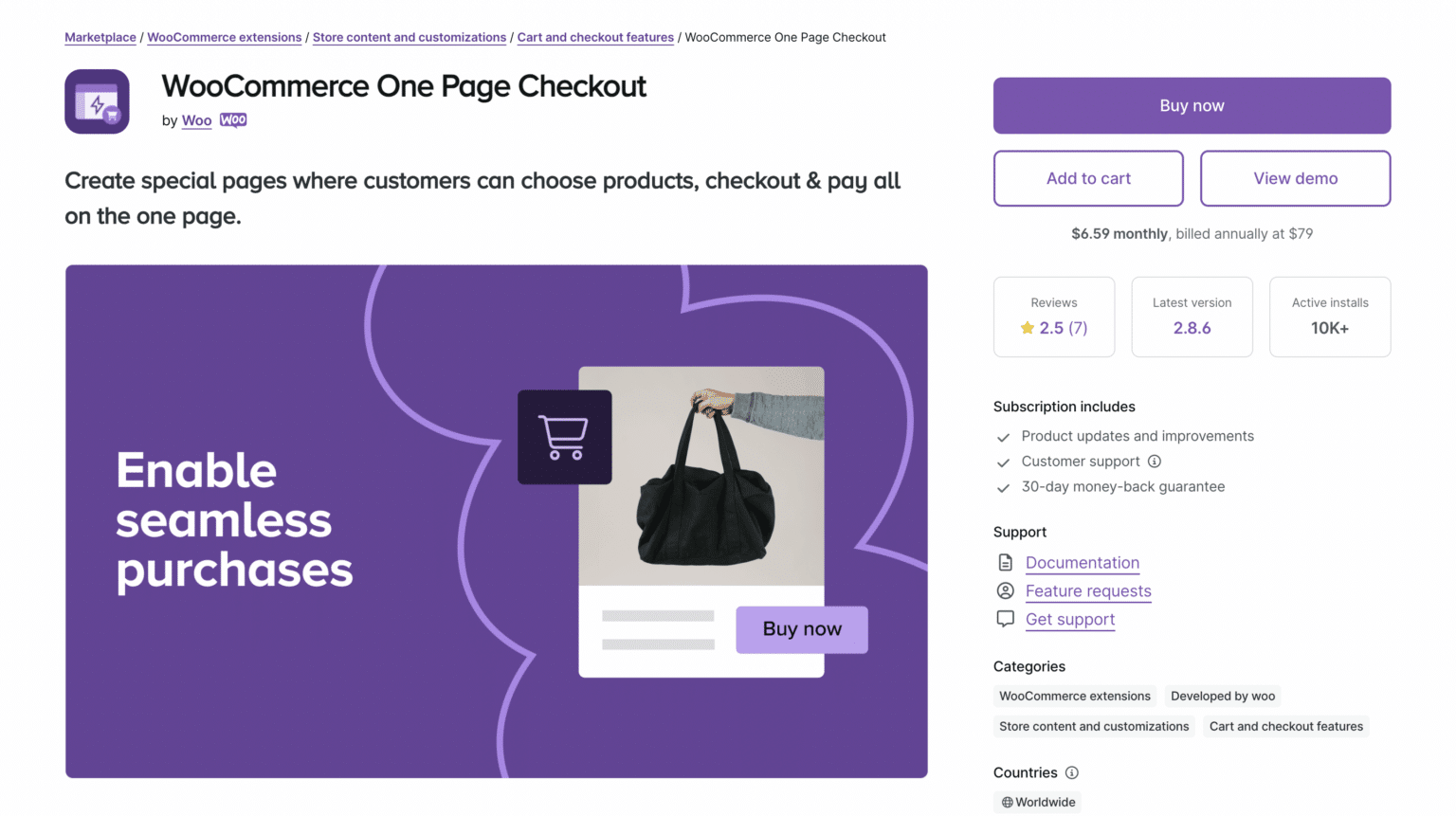The width and height of the screenshot is (1456, 816).
Task: Click the Feature requests person icon
Action: click(1005, 589)
